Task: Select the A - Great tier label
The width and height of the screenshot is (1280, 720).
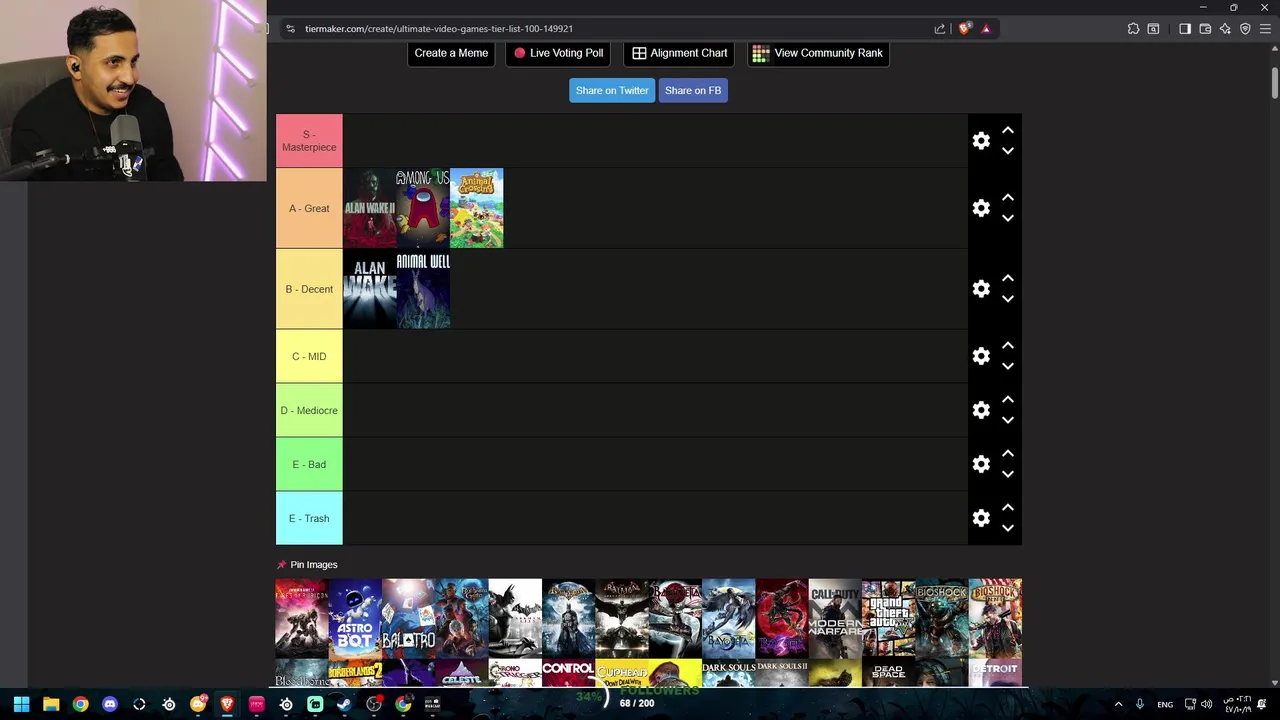Action: click(x=309, y=208)
